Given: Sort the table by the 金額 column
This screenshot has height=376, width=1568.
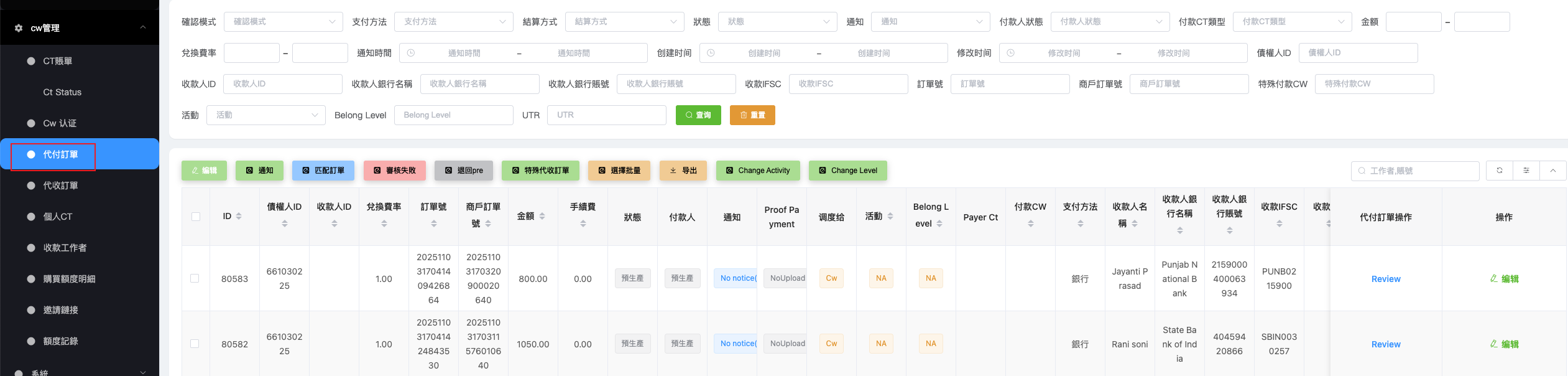Looking at the screenshot, I should tap(542, 217).
